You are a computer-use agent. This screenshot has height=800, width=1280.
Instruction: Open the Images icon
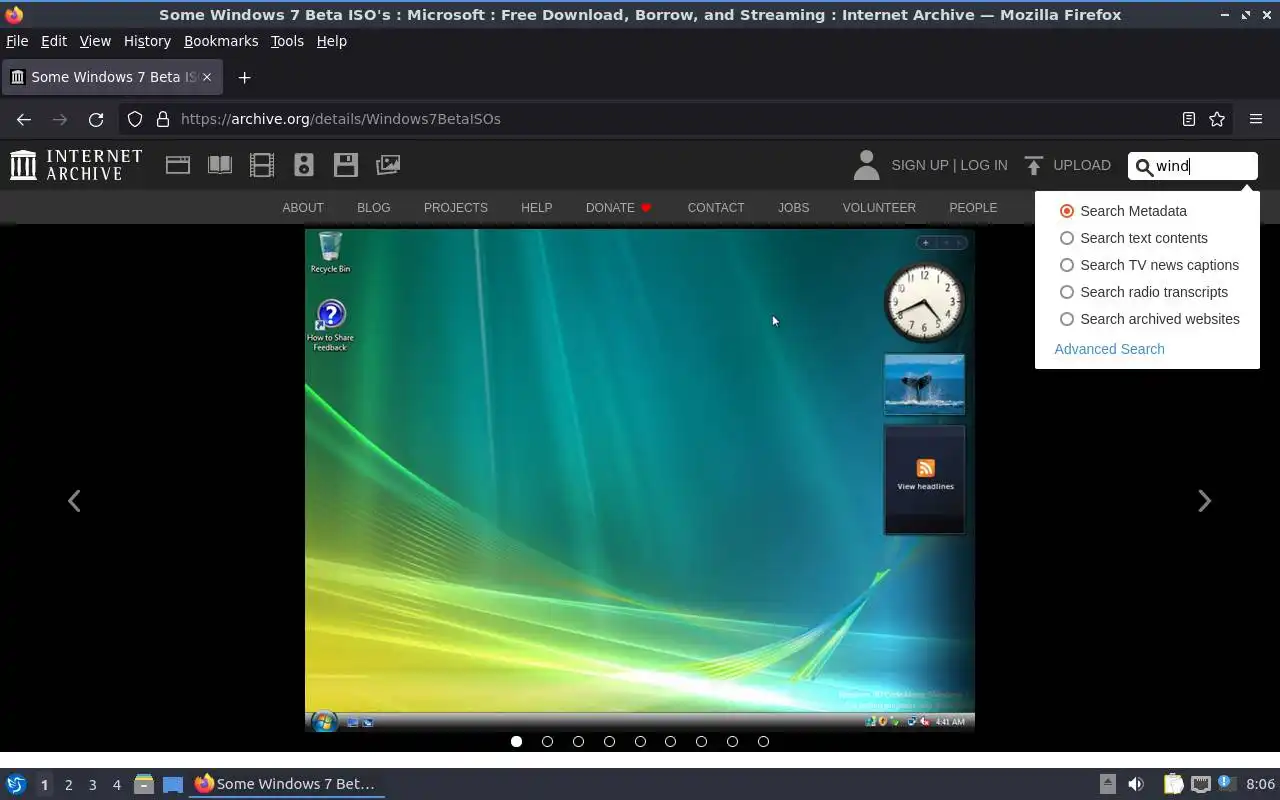point(388,165)
